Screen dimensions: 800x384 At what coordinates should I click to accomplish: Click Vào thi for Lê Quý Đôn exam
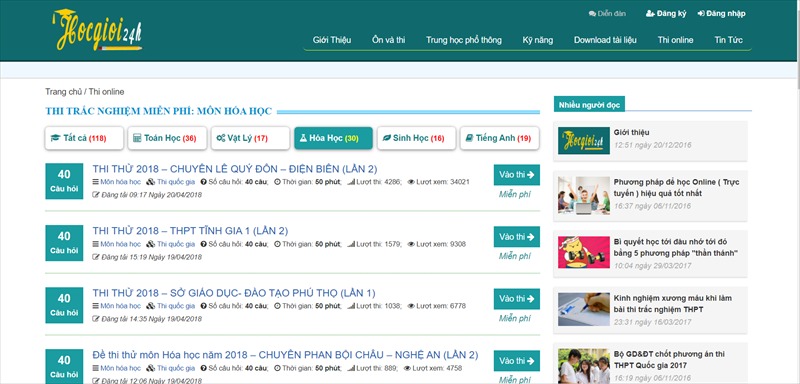(x=516, y=175)
